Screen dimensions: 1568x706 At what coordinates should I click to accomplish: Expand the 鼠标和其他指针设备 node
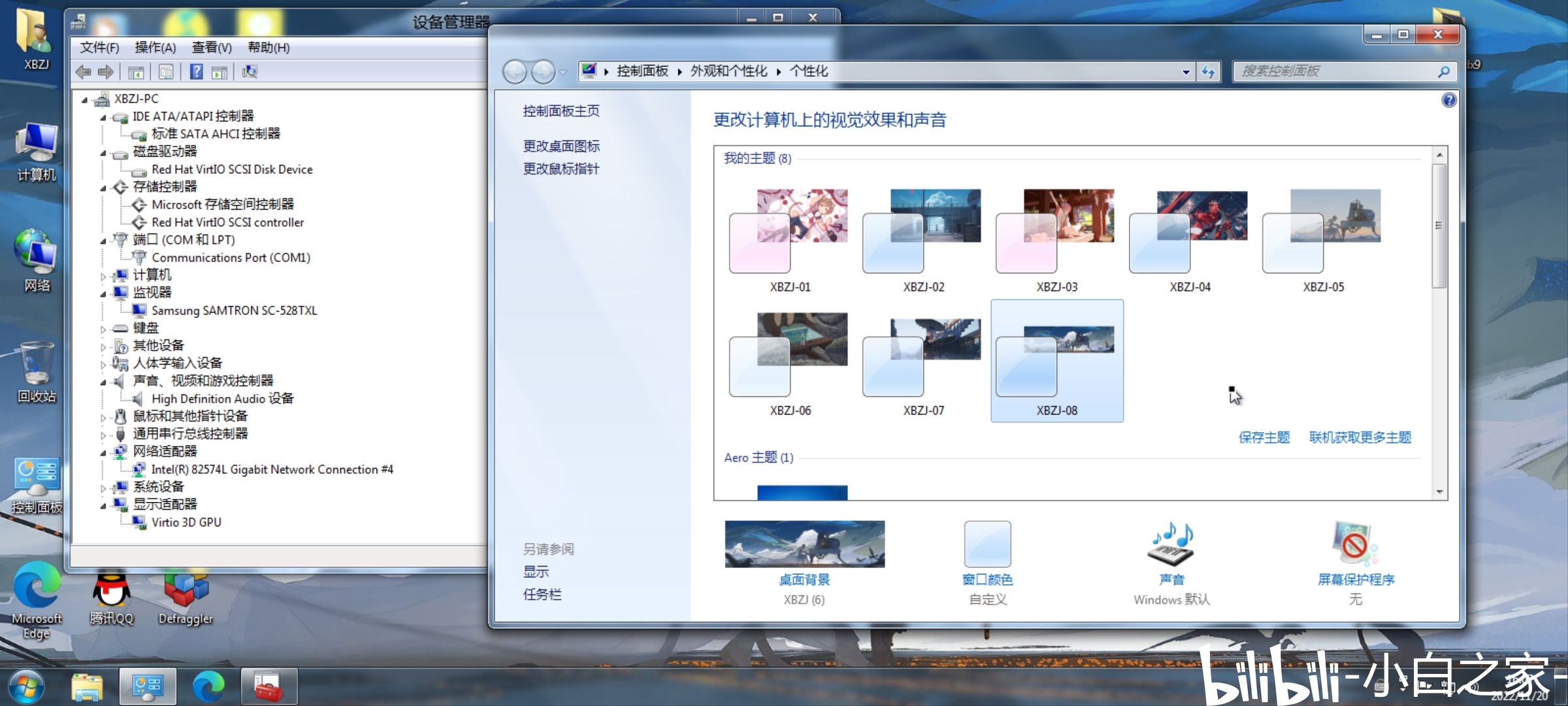[103, 418]
